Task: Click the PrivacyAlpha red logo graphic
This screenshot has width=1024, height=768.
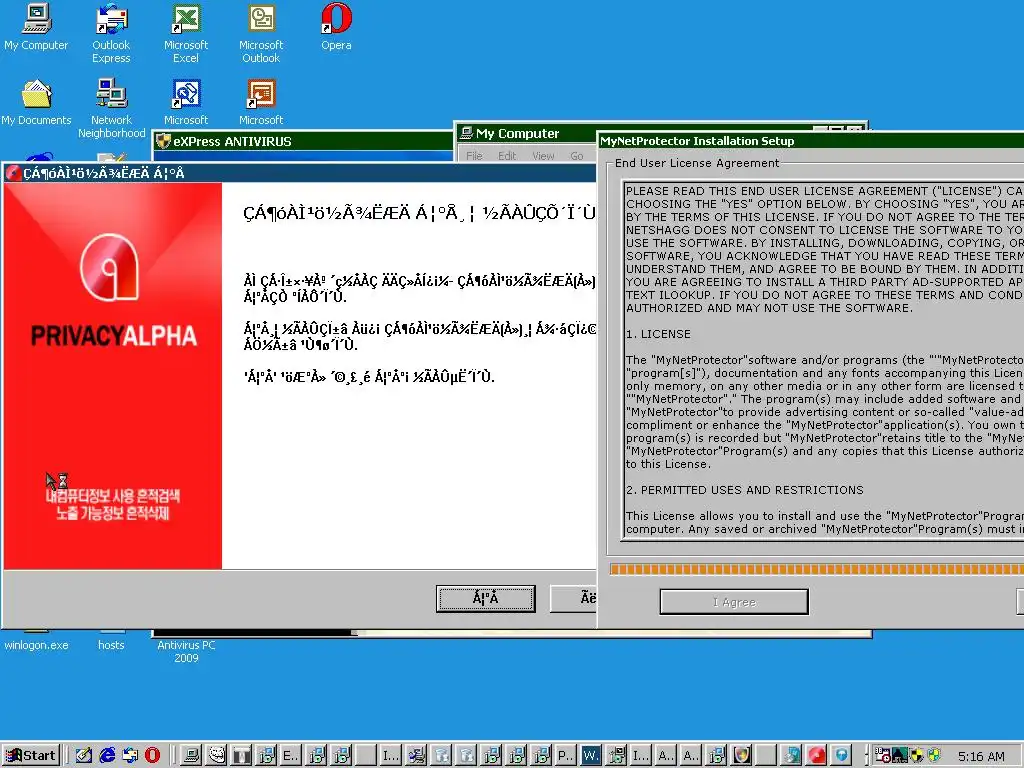Action: point(110,266)
